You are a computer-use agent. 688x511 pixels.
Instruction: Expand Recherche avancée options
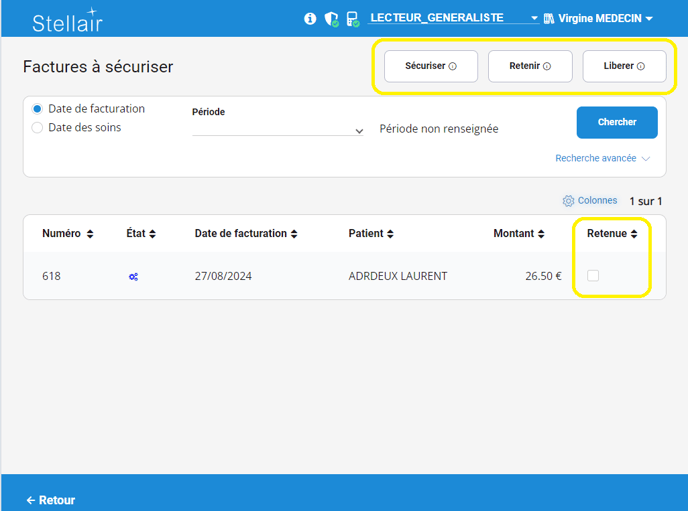click(x=603, y=158)
